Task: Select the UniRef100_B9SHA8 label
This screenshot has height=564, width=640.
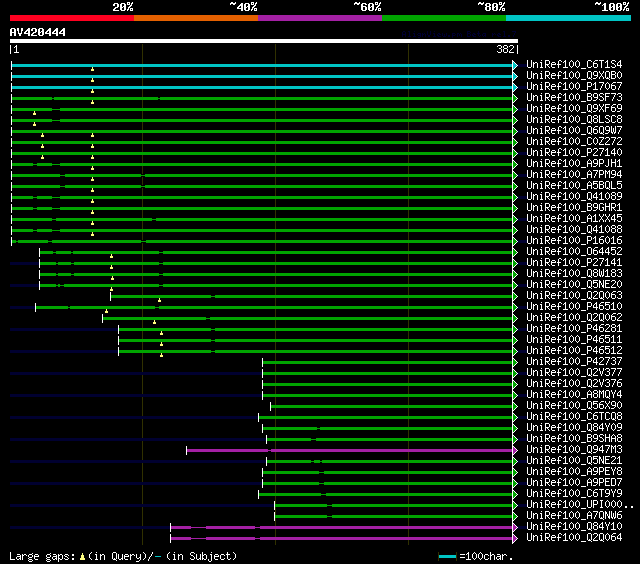Action: [x=574, y=439]
